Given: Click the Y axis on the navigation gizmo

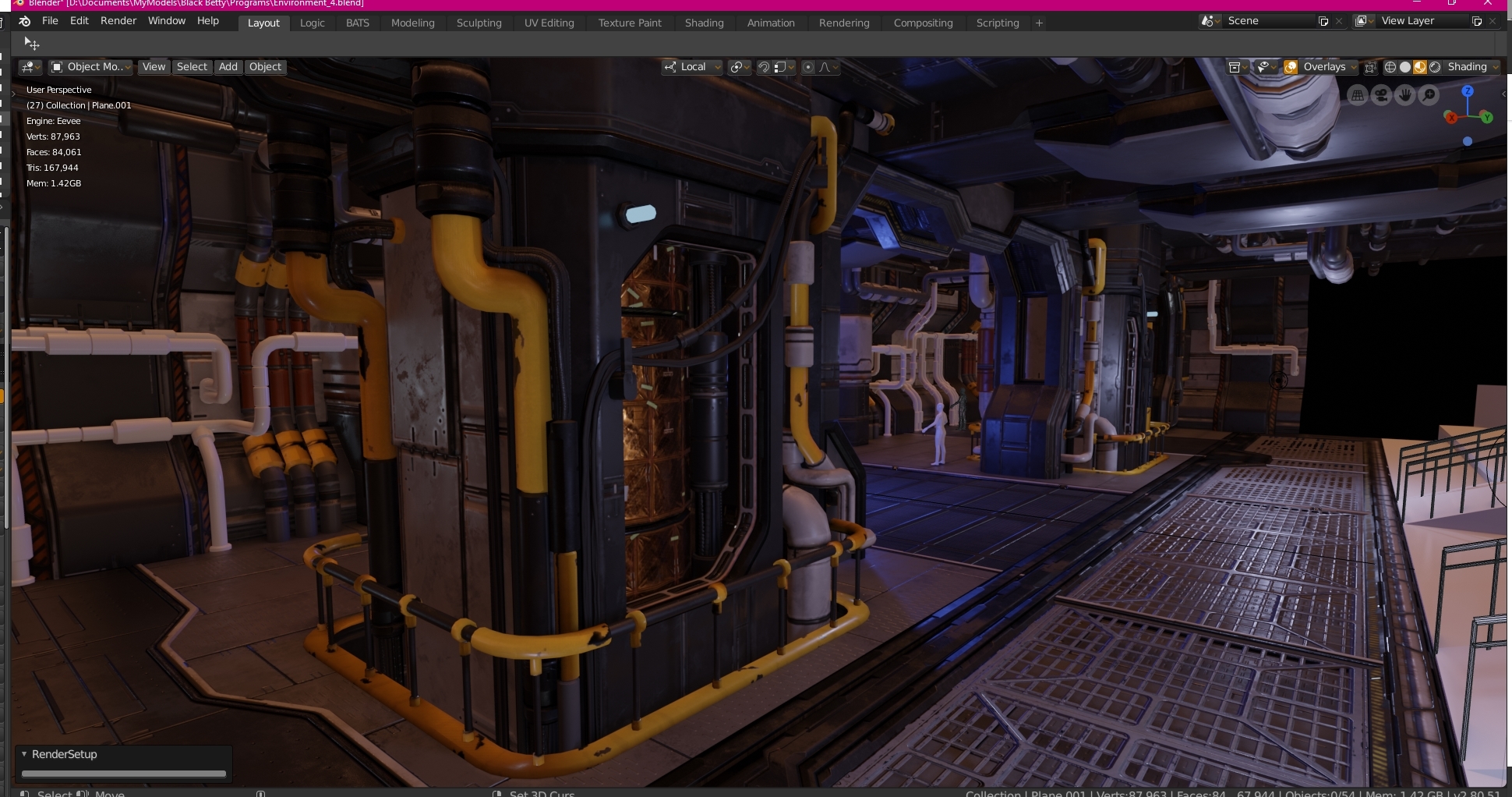Looking at the screenshot, I should click(x=1487, y=118).
